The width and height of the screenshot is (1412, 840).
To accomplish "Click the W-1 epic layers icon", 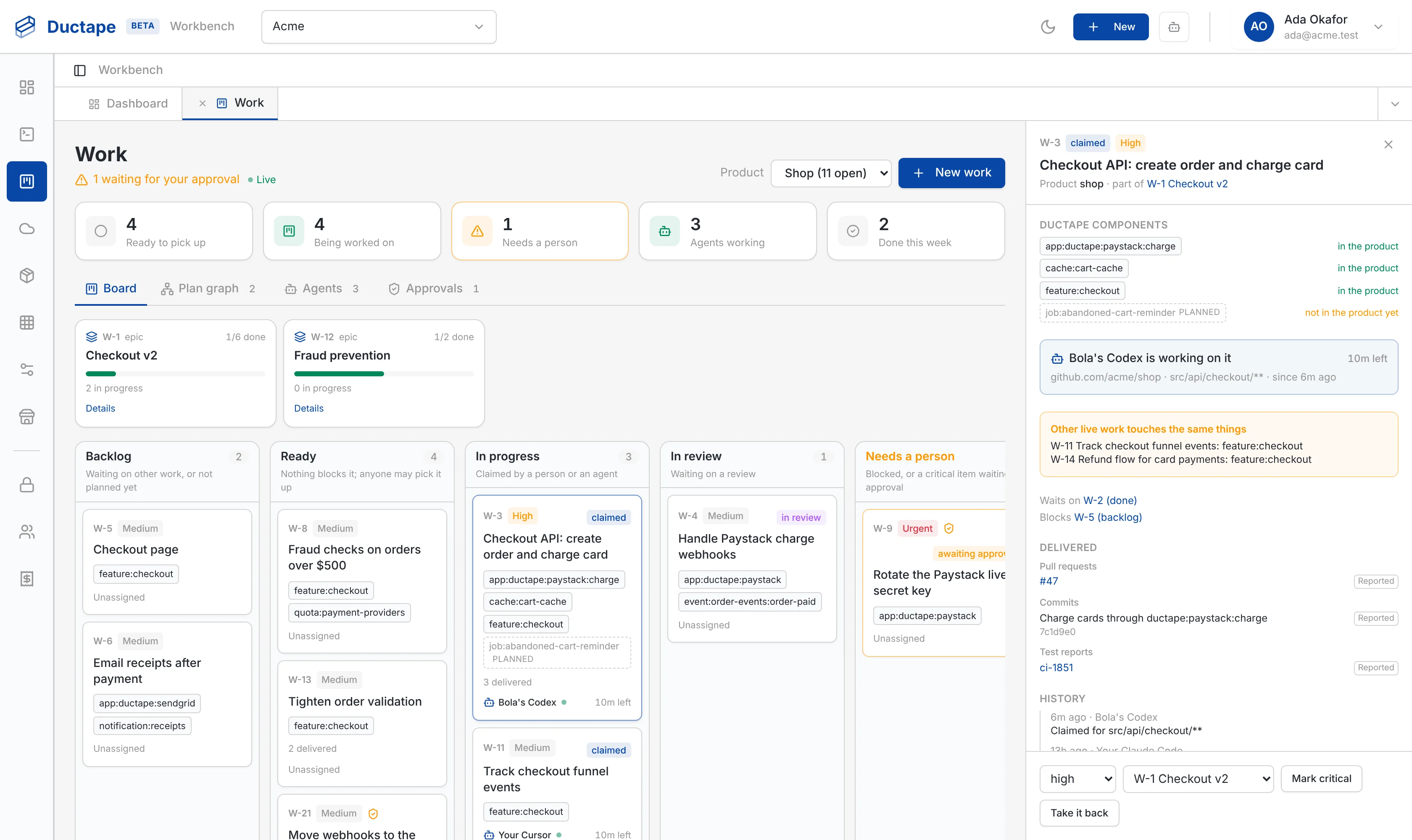I will click(x=92, y=337).
